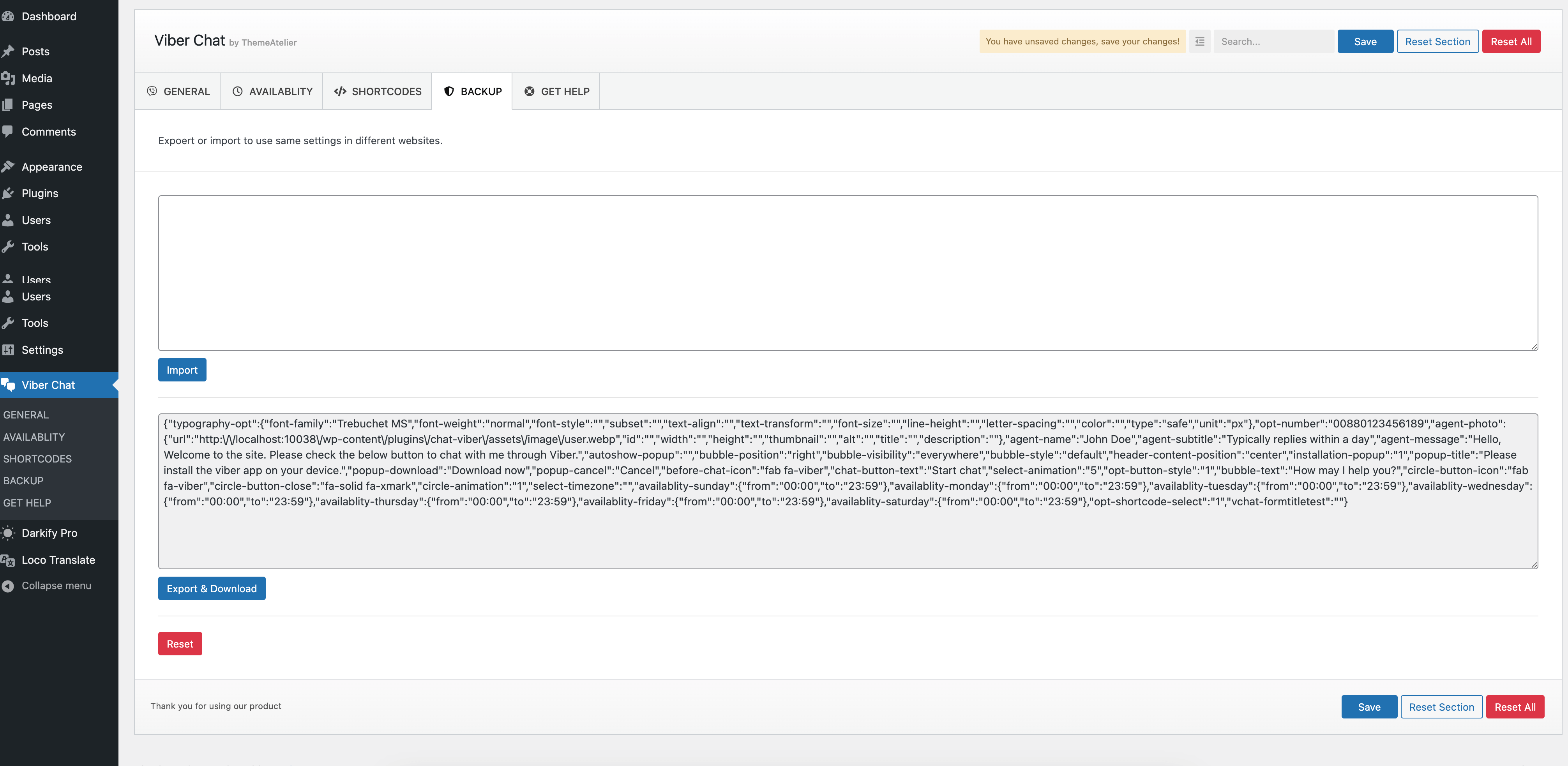Screen dimensions: 1568x766
Task: Click the red Reset button
Action: 180,644
